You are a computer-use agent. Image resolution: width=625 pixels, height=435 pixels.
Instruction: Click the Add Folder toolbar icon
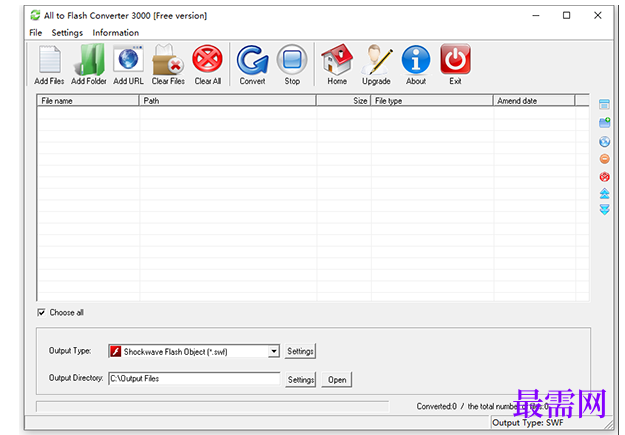(89, 60)
